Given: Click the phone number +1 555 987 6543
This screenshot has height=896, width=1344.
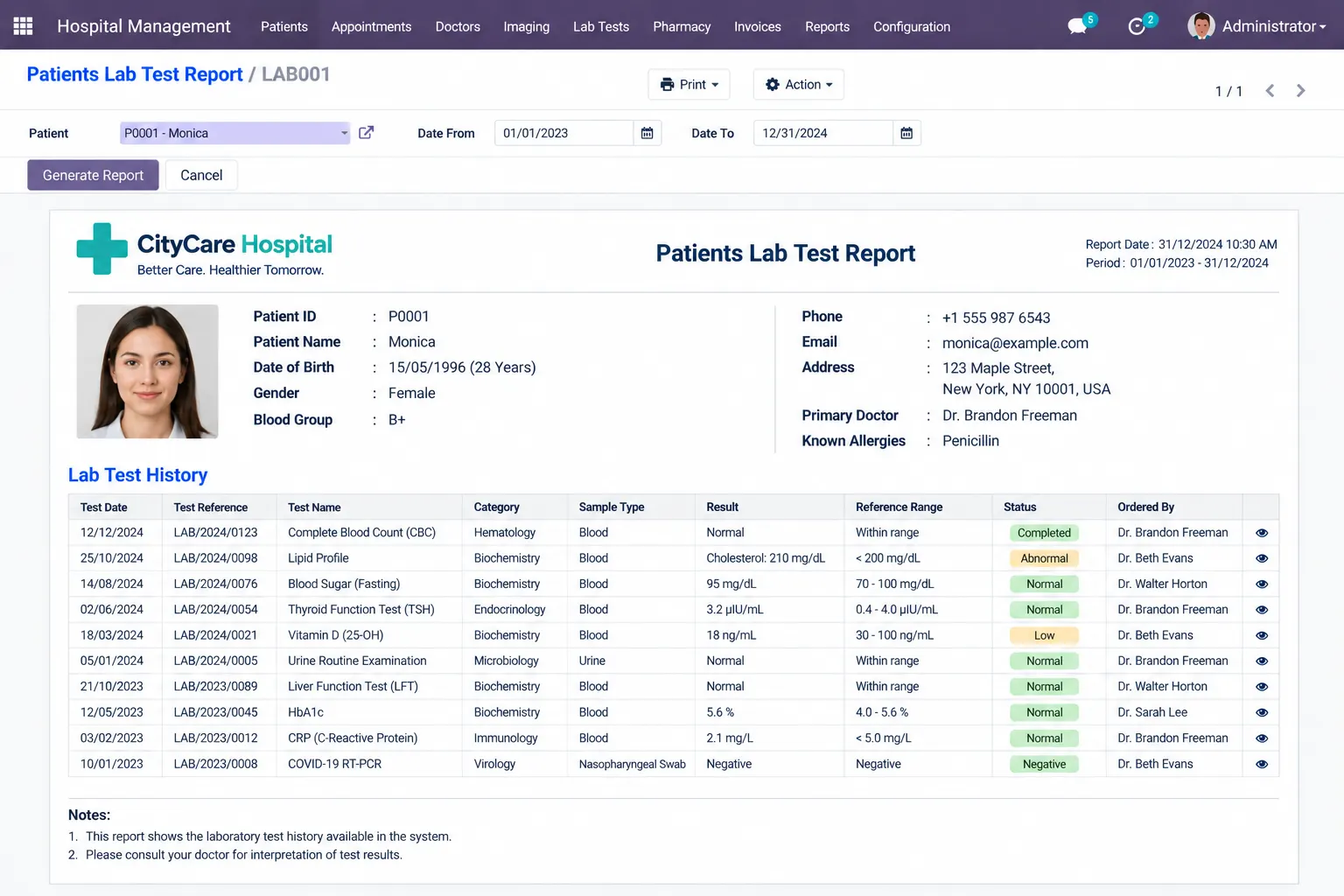Looking at the screenshot, I should click(x=996, y=318).
